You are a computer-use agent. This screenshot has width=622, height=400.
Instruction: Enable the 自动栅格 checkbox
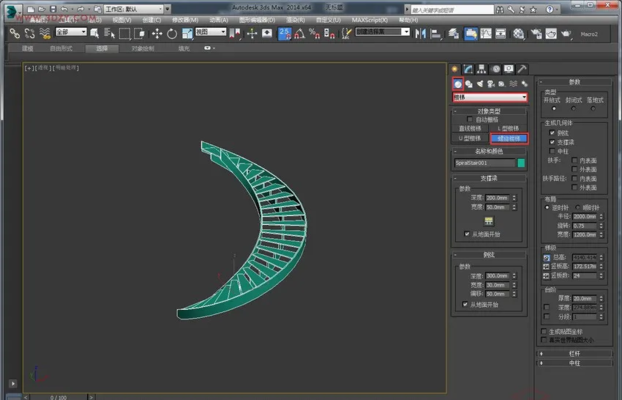tap(470, 119)
